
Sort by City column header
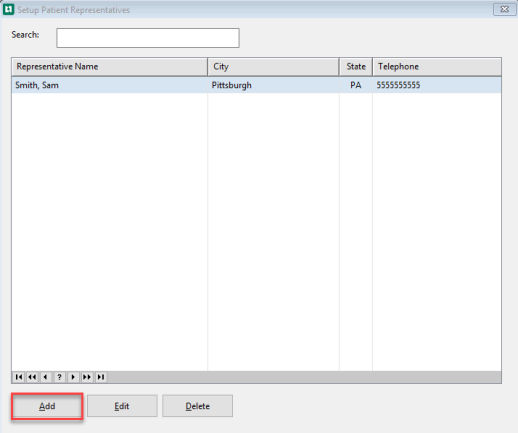coord(273,67)
